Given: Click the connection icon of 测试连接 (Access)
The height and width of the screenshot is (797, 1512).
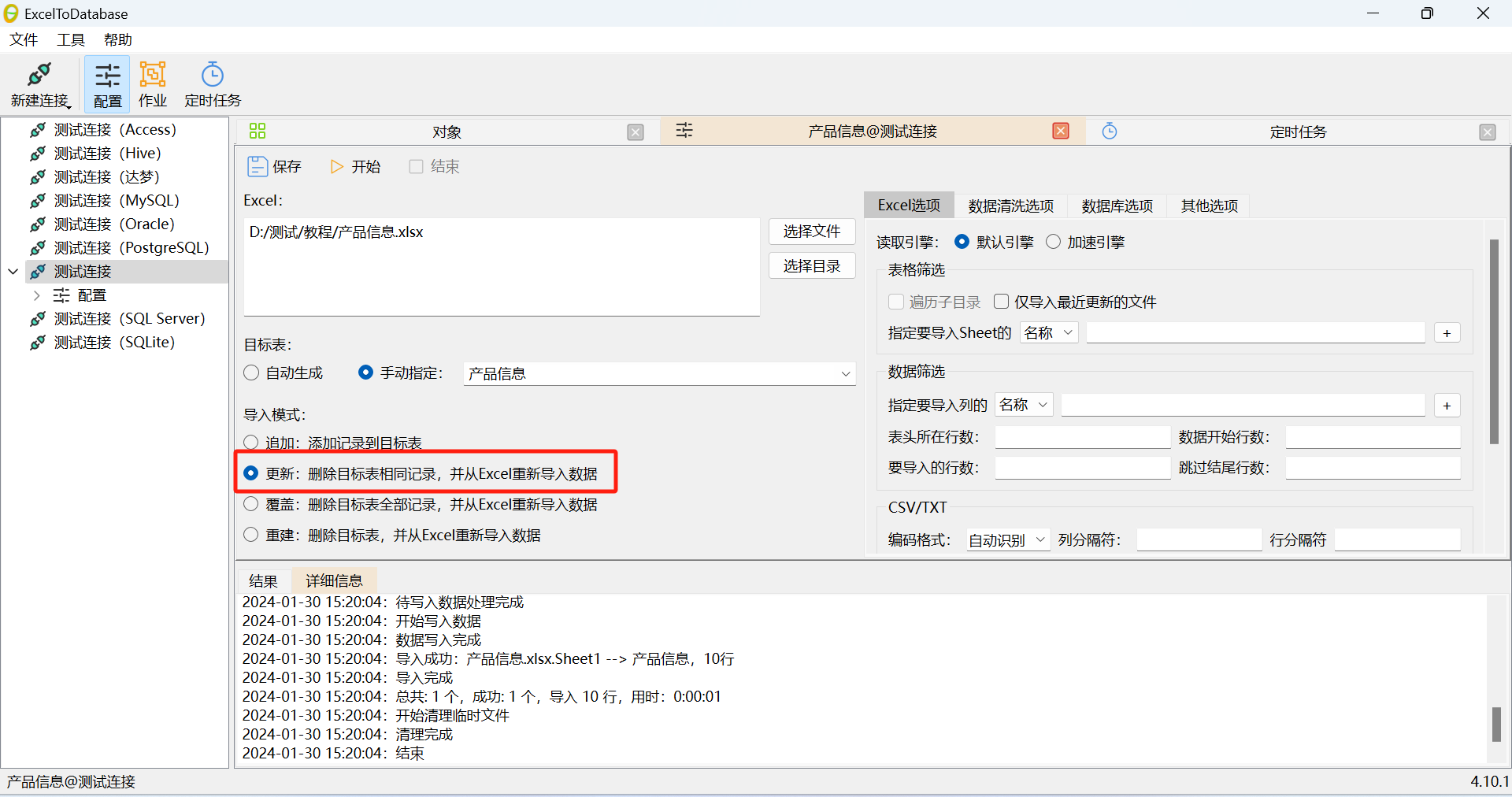Looking at the screenshot, I should click(38, 130).
